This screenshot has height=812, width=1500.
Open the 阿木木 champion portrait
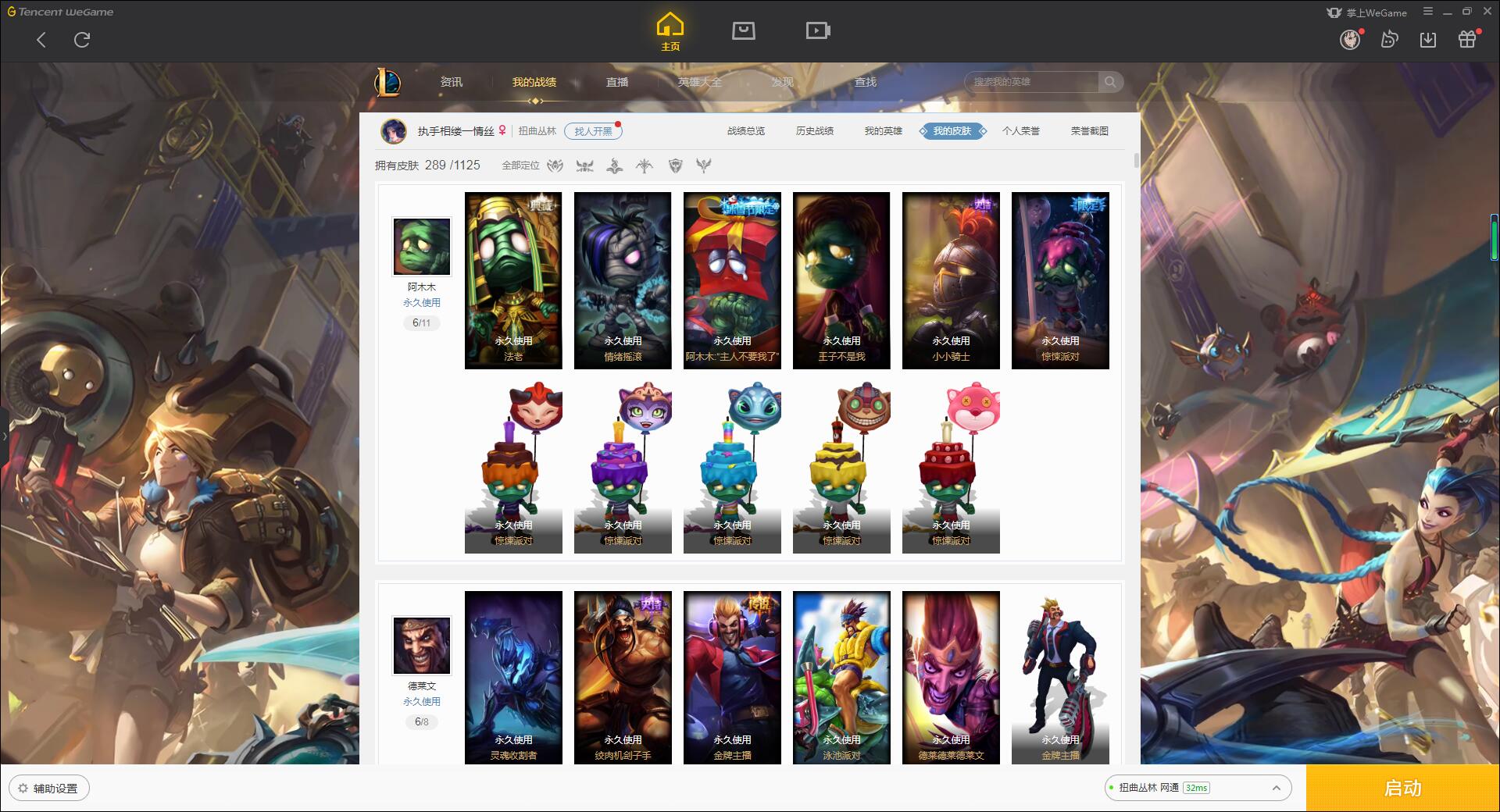coord(422,247)
